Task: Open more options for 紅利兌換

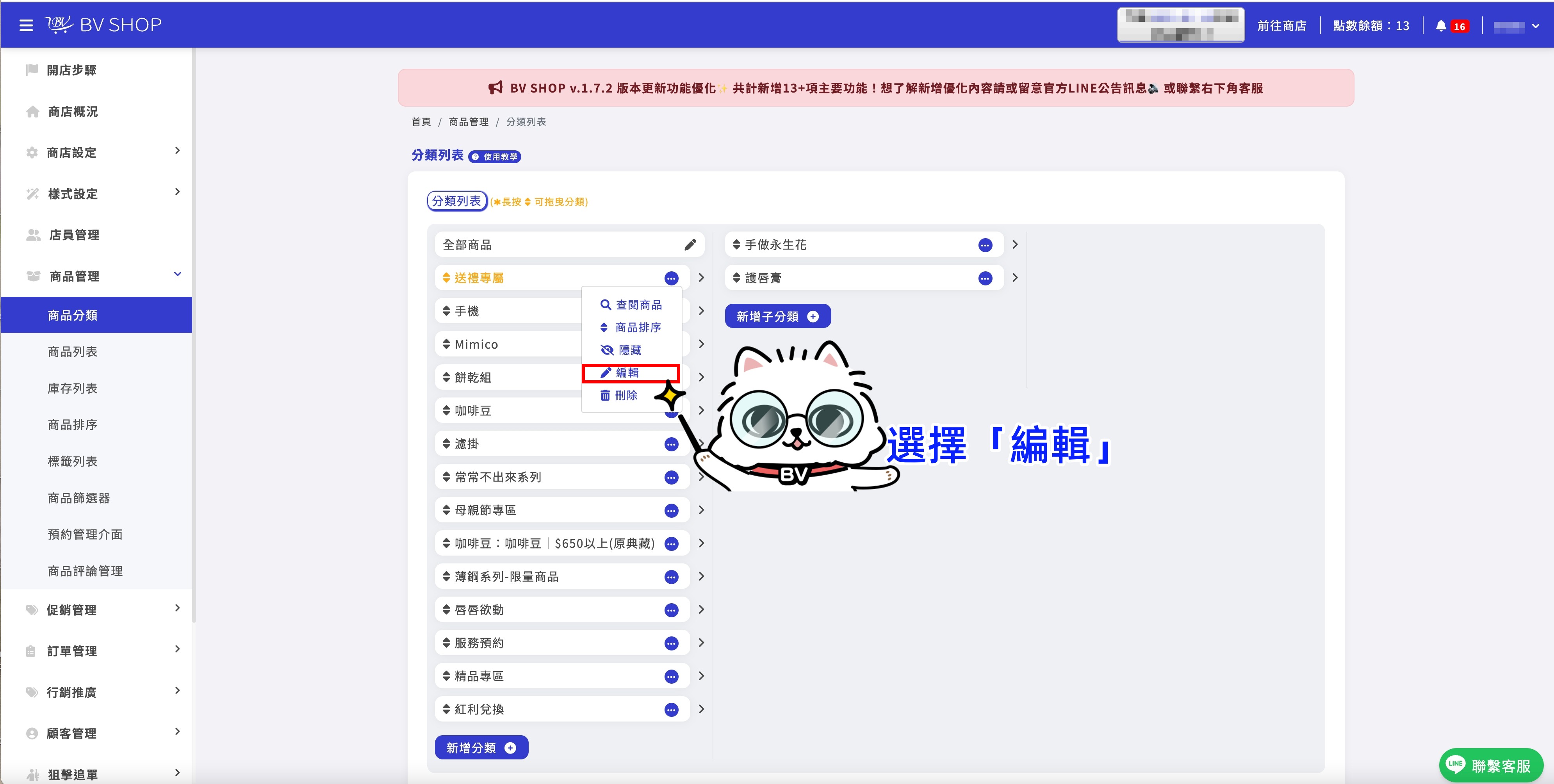Action: coord(672,710)
